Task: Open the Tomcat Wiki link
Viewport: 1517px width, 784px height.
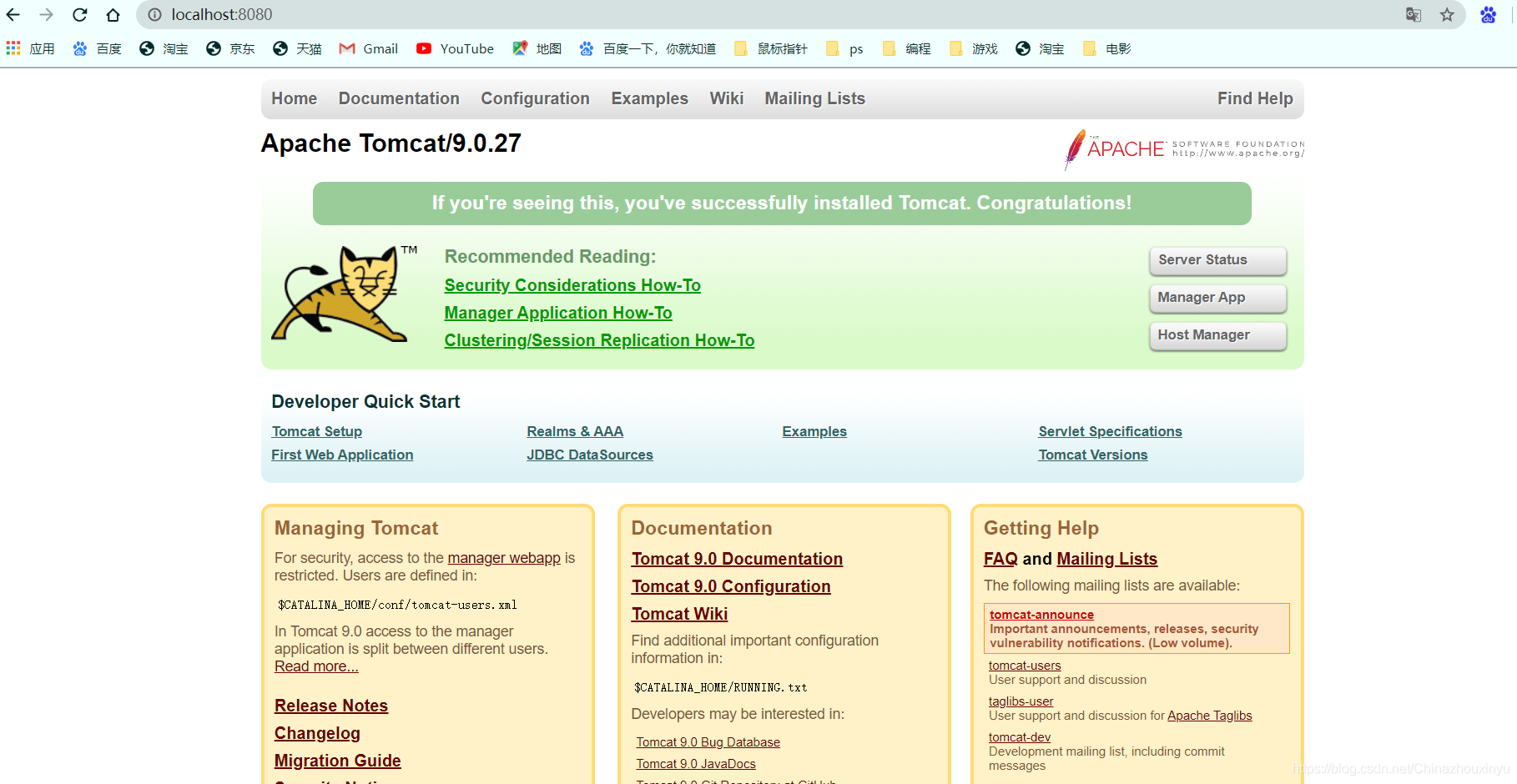Action: click(679, 614)
